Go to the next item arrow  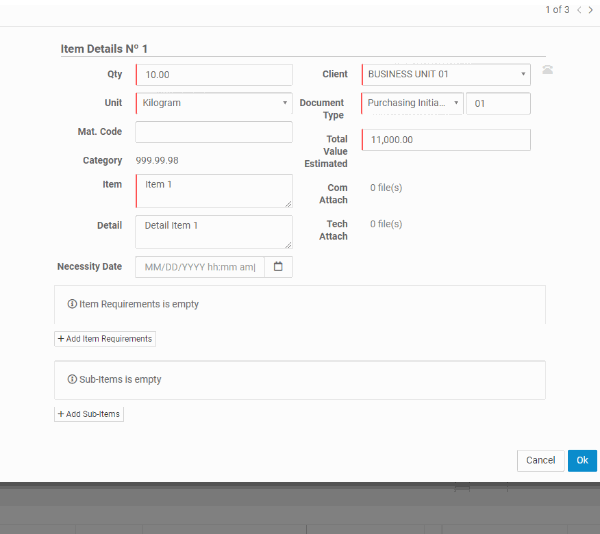tap(590, 10)
